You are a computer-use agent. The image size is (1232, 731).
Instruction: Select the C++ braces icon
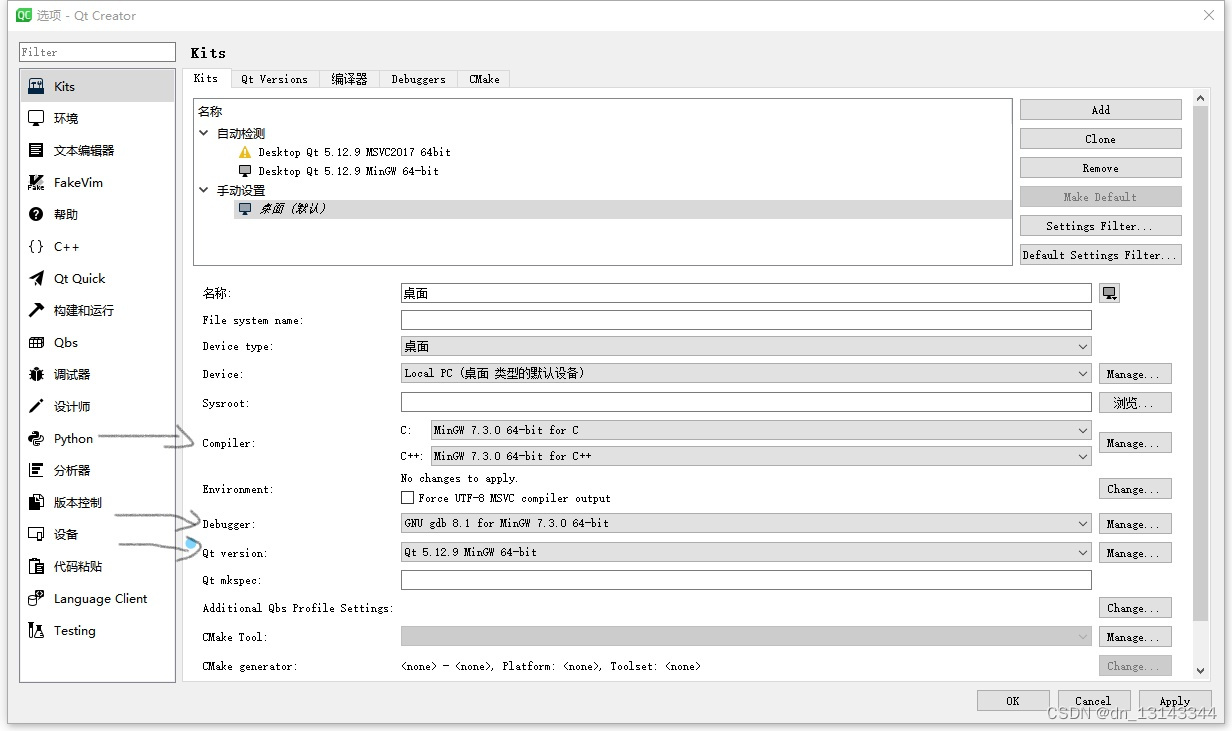pyautogui.click(x=36, y=246)
